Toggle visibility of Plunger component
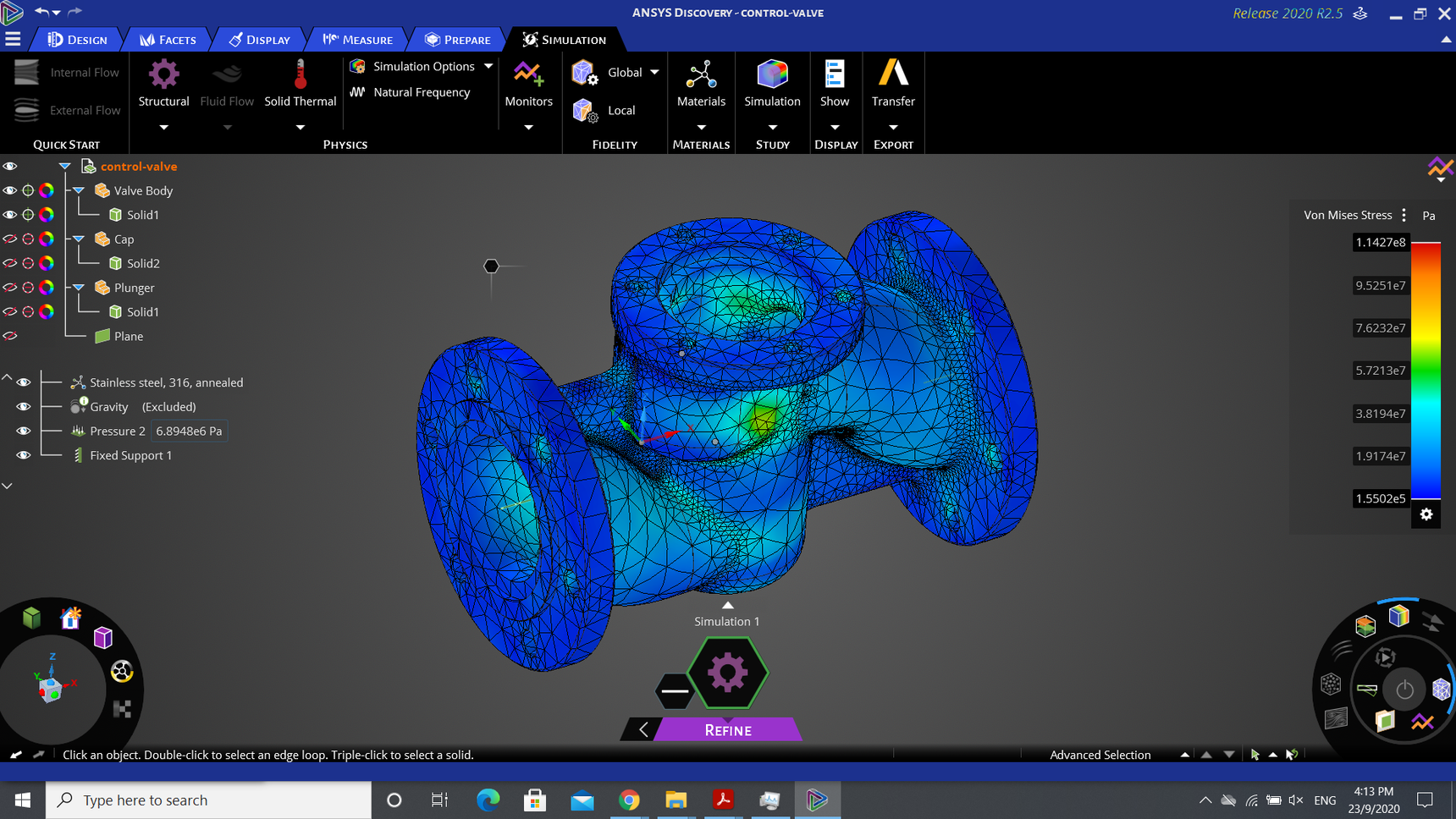The width and height of the screenshot is (1456, 819). 9,288
